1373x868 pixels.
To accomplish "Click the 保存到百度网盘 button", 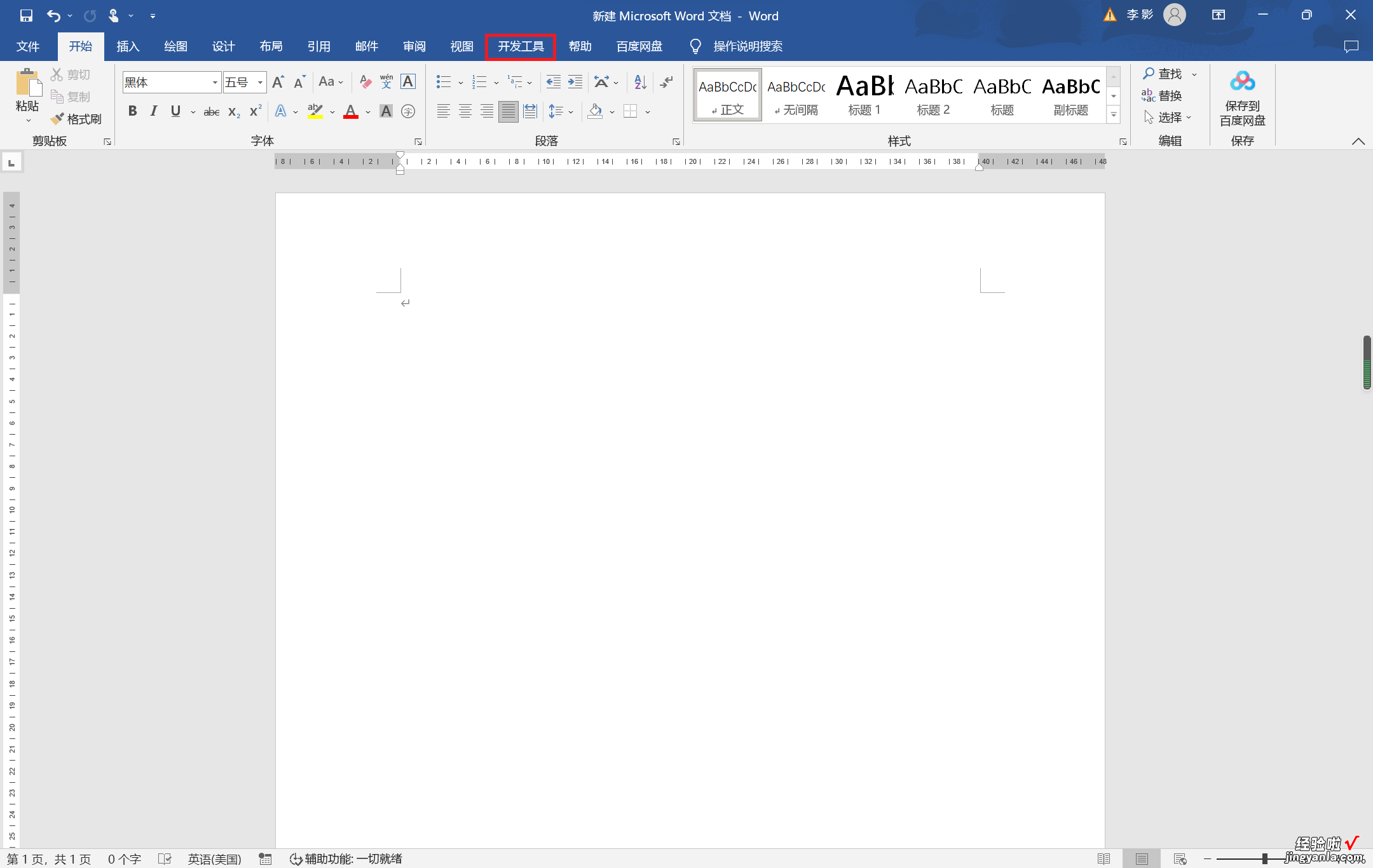I will coord(1244,96).
